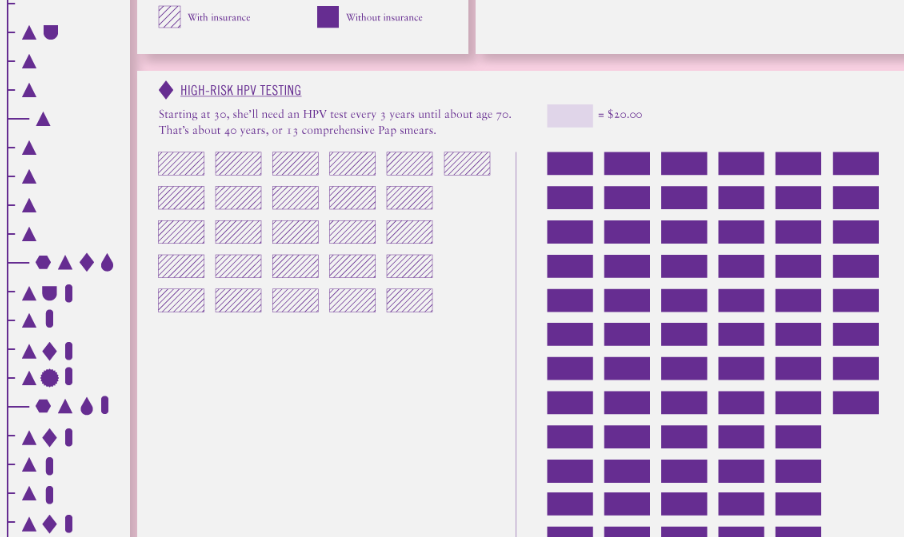The width and height of the screenshot is (904, 537).
Task: Select the light purple $20.00 legend swatch
Action: point(569,115)
